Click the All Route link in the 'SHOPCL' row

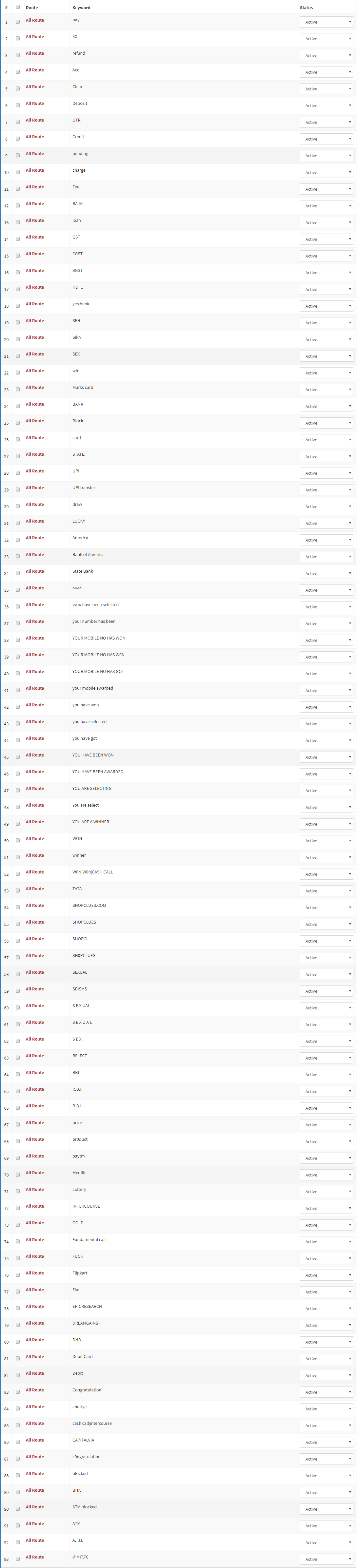coord(35,939)
